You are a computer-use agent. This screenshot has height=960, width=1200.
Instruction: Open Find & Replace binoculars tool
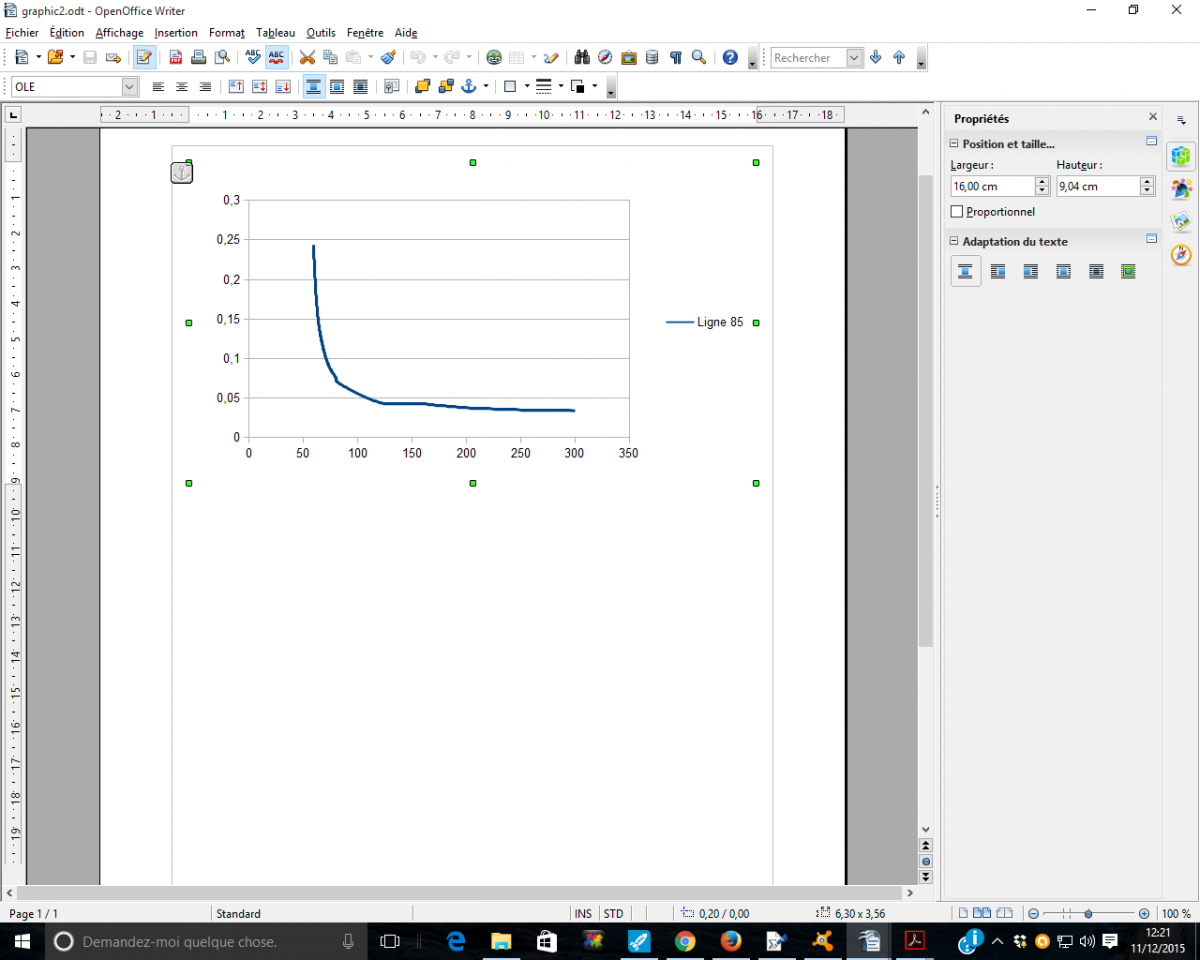[581, 58]
